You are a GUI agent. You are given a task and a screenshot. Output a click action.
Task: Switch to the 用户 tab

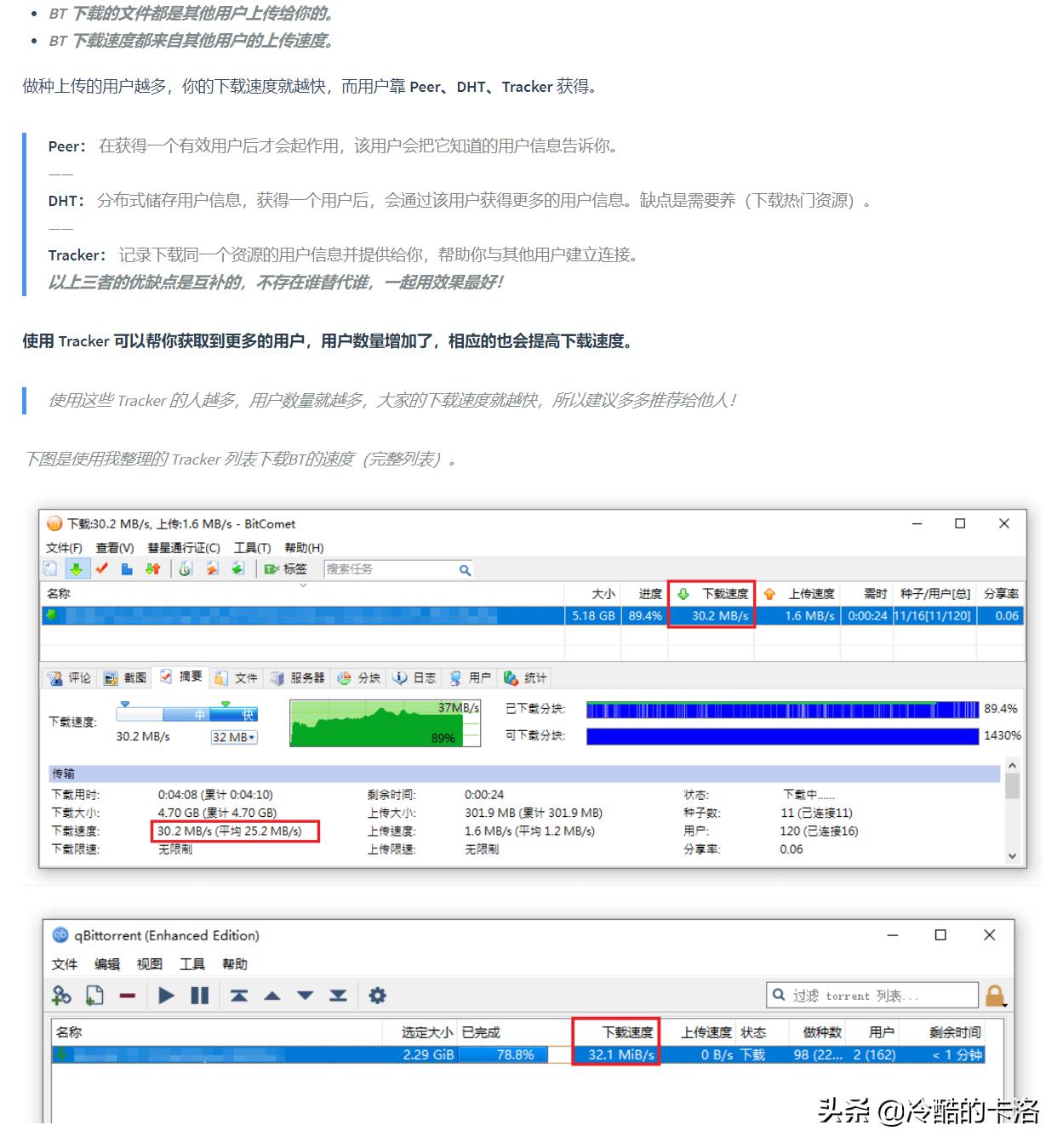tap(471, 678)
